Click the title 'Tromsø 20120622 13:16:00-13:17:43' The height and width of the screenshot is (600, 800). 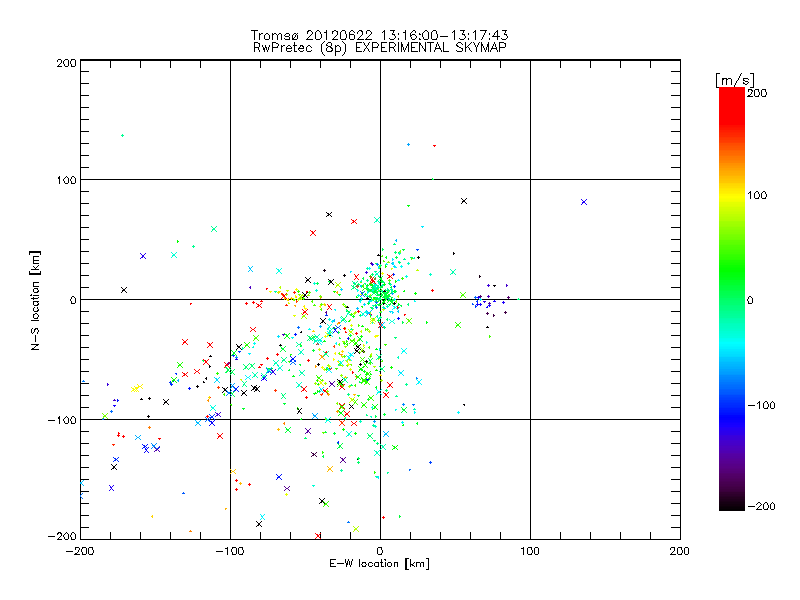379,35
